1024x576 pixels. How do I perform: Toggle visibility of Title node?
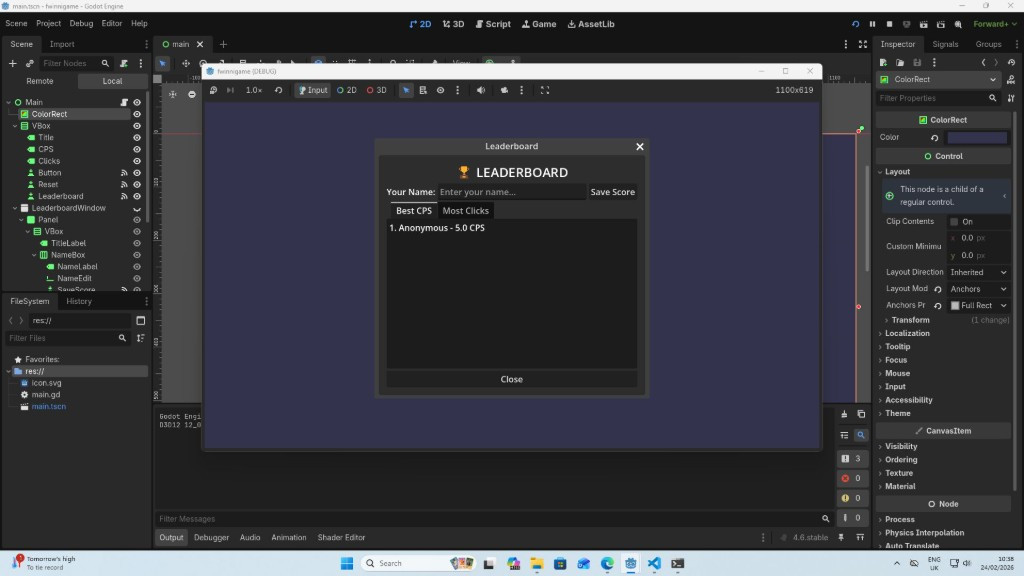(137, 138)
